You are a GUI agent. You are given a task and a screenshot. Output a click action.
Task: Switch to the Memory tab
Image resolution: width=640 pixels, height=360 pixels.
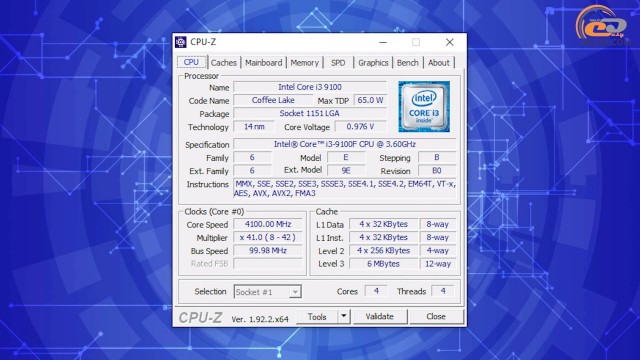coord(304,63)
